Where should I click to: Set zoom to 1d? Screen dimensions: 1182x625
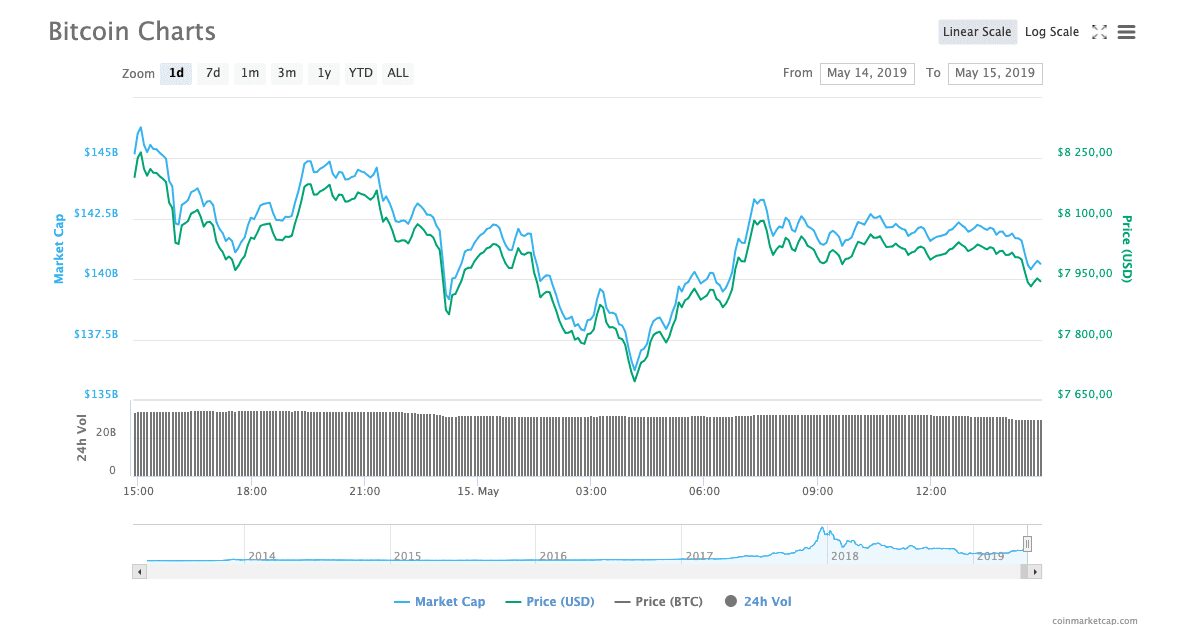[x=176, y=73]
